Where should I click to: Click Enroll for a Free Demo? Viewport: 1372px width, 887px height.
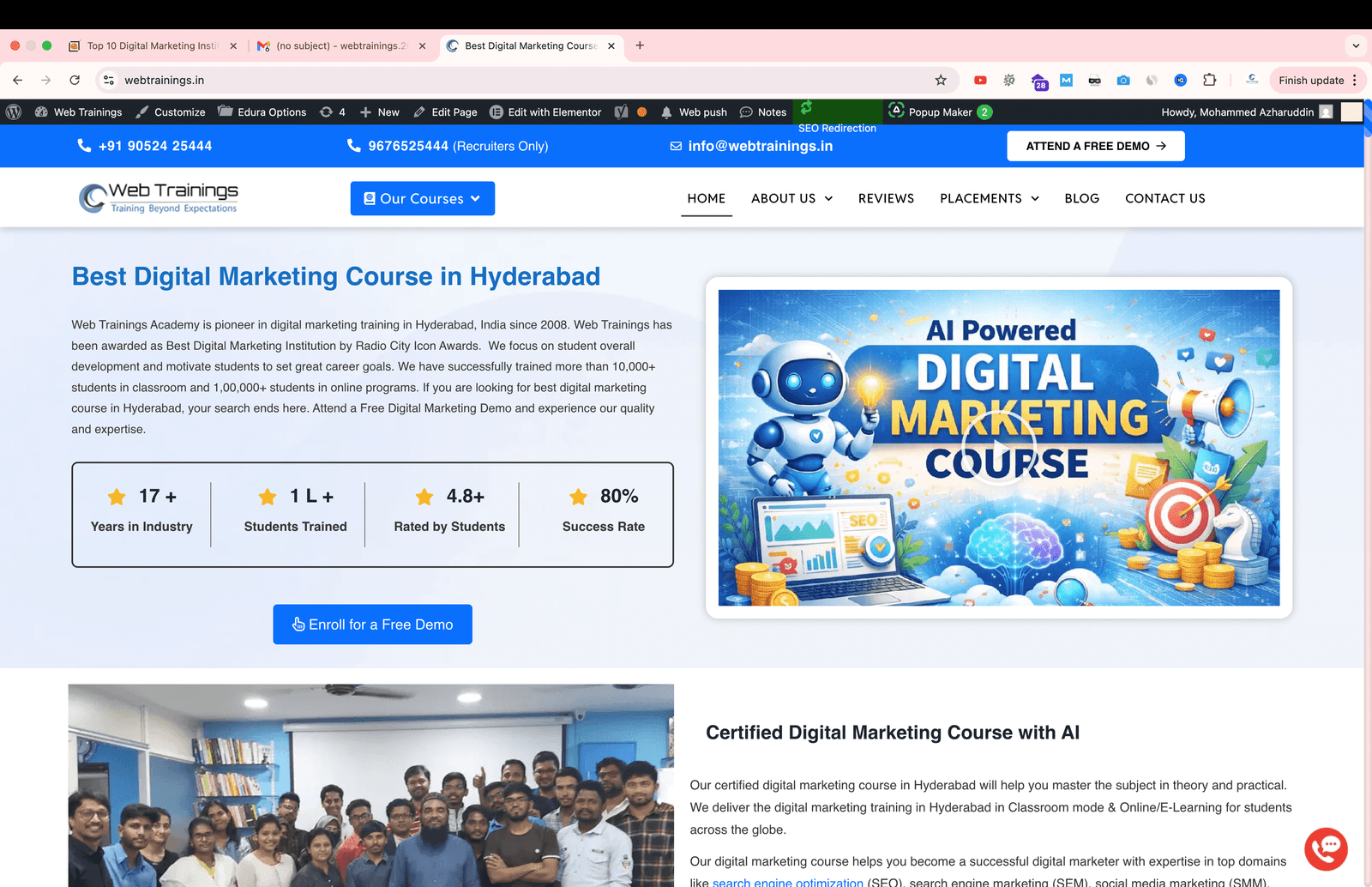pos(372,625)
